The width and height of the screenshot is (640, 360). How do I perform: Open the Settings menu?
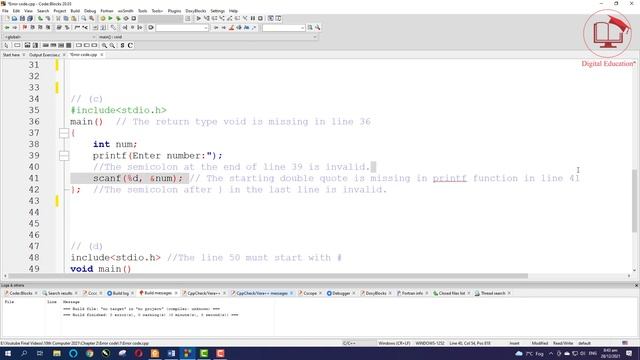[217, 11]
